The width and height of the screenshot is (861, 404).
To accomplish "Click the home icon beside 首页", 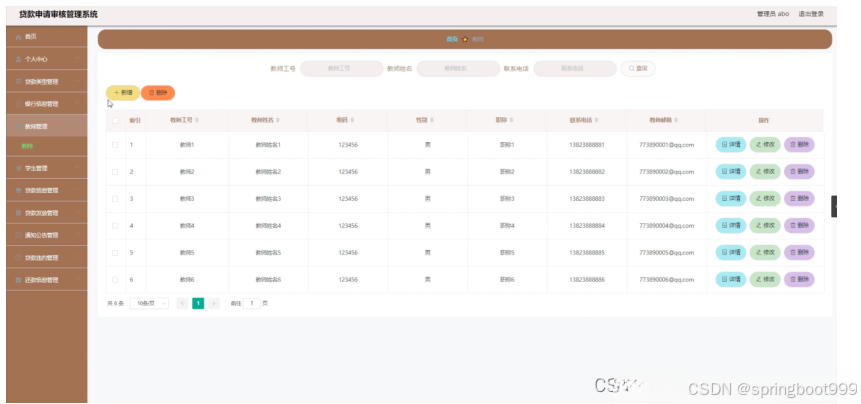I will point(18,37).
